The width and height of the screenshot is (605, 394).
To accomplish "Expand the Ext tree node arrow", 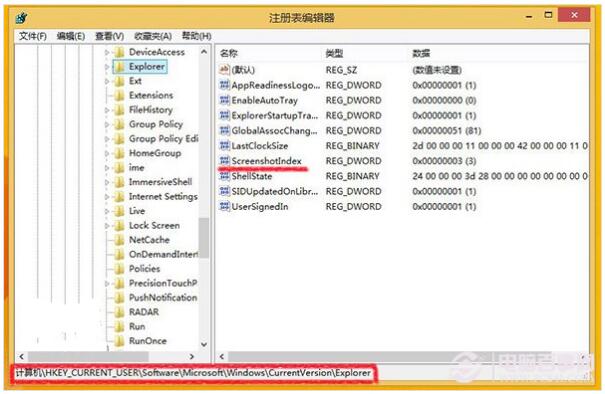I will pyautogui.click(x=107, y=81).
